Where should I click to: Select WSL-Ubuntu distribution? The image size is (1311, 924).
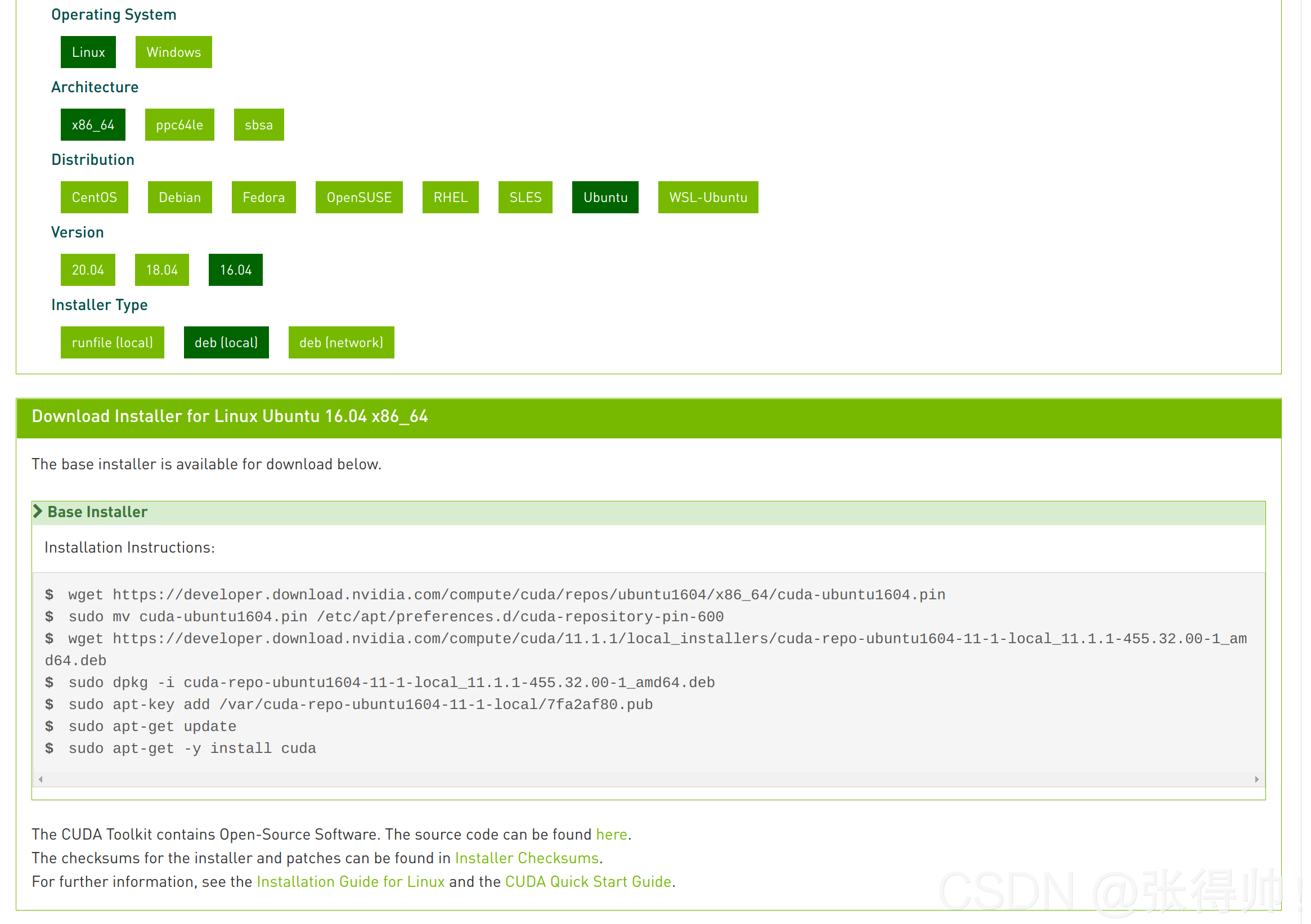[x=707, y=197]
